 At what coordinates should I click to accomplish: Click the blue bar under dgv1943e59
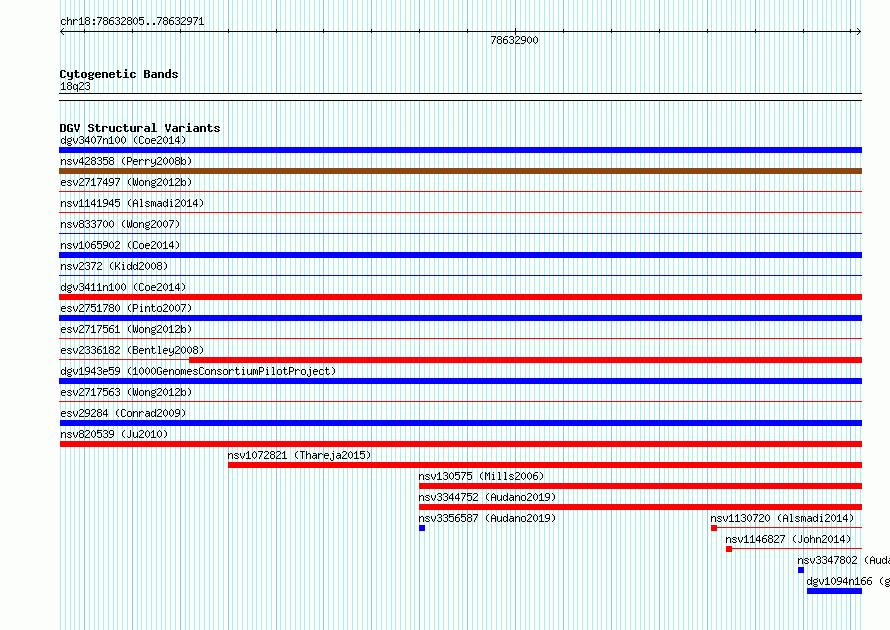pos(460,381)
